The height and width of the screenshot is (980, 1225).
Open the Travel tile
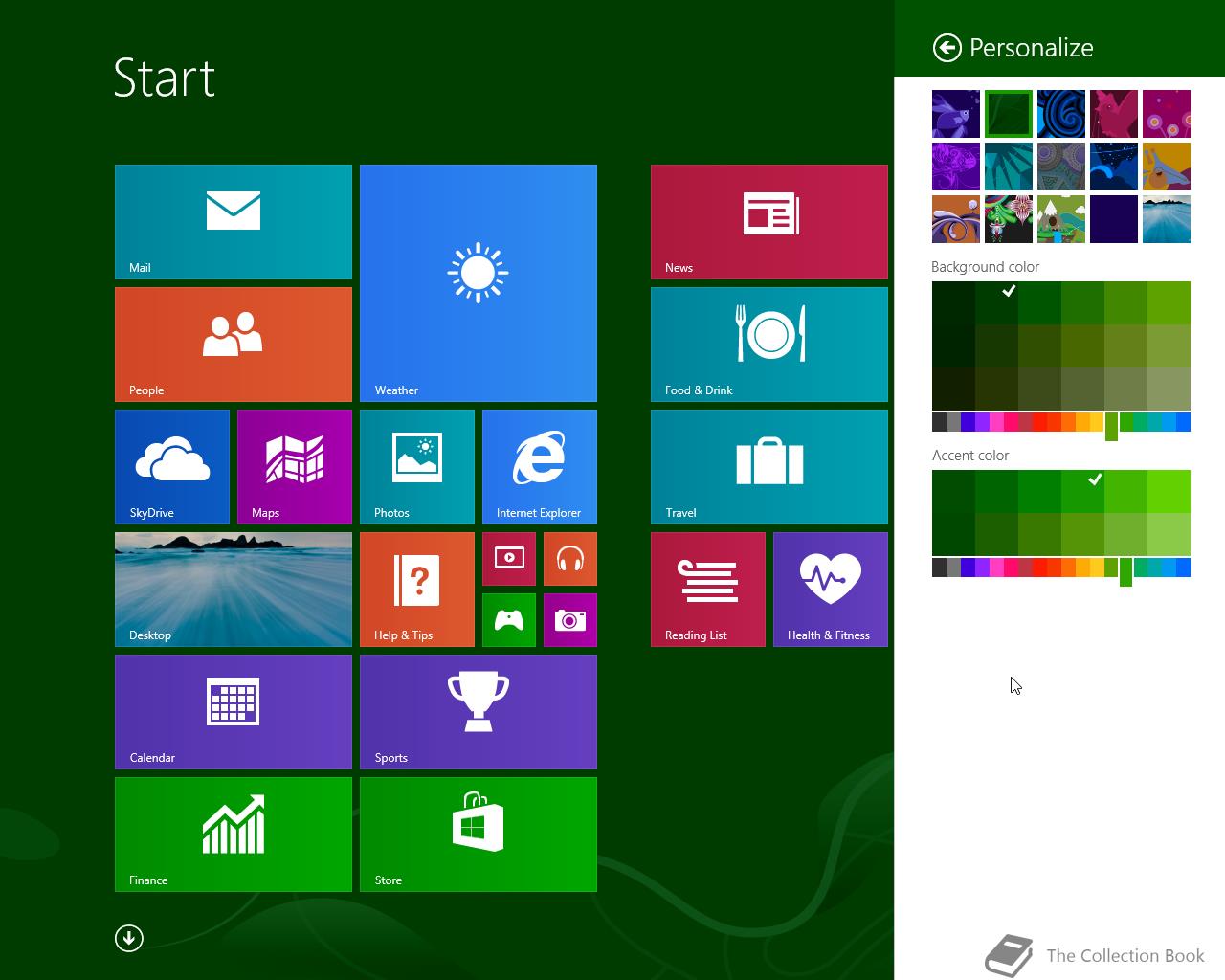[x=769, y=467]
